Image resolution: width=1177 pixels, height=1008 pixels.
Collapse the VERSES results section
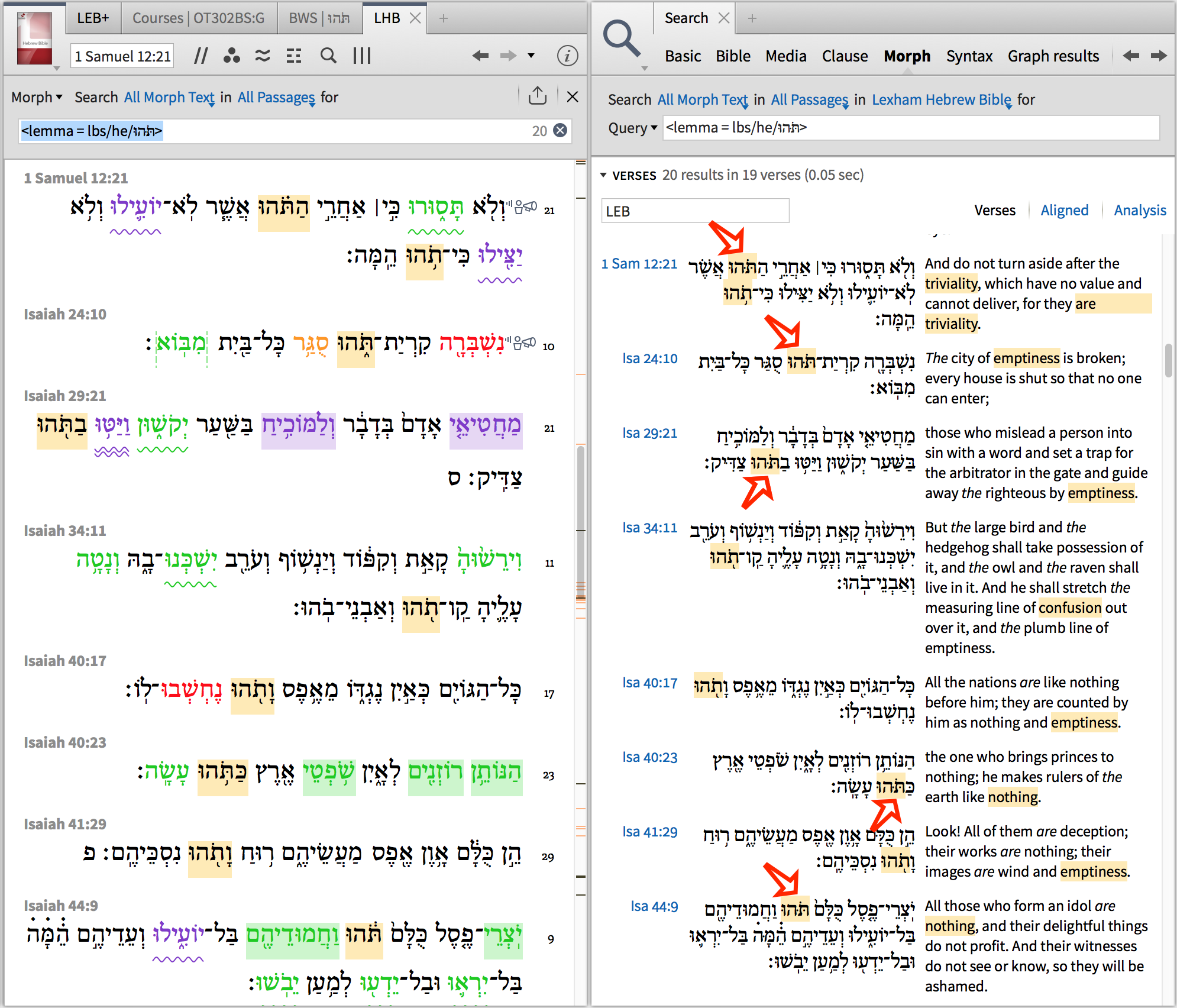pos(603,175)
